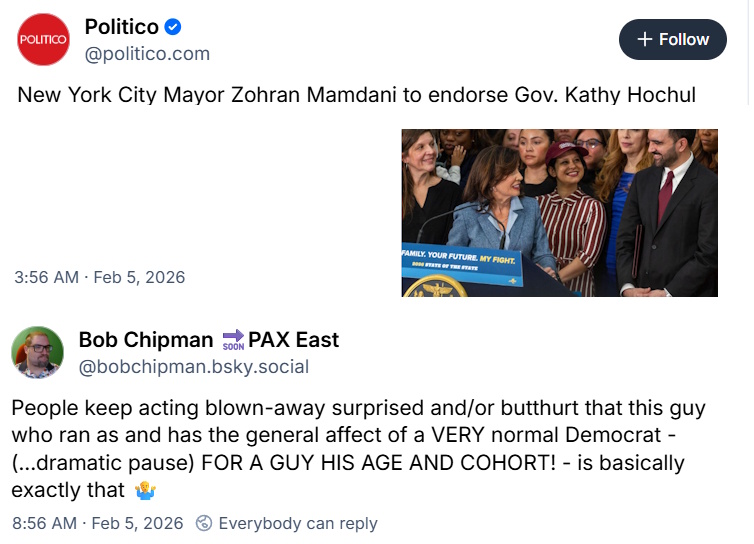Open the @bobchipman.bsky.social handle
754x544 pixels.
click(x=194, y=367)
